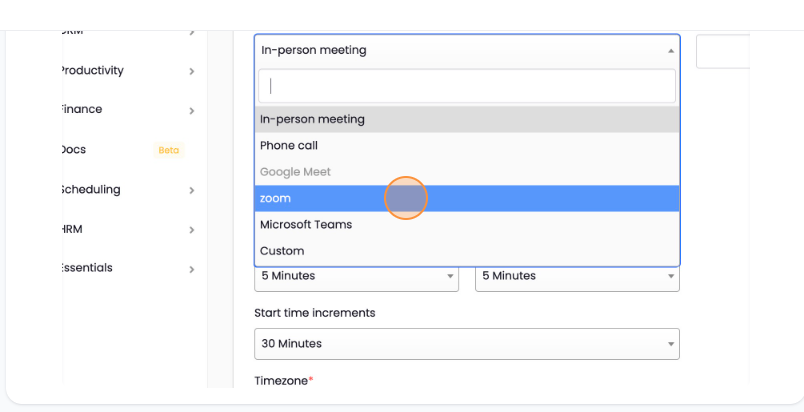
Task: Expand the Scheduling sidebar chevron
Action: (191, 190)
